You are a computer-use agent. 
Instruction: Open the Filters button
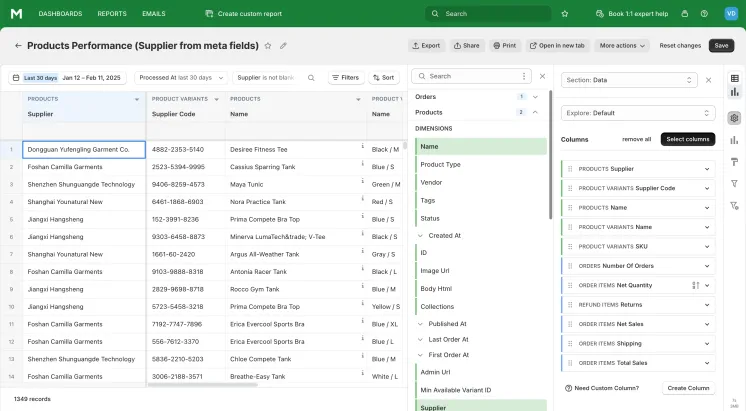(x=346, y=78)
